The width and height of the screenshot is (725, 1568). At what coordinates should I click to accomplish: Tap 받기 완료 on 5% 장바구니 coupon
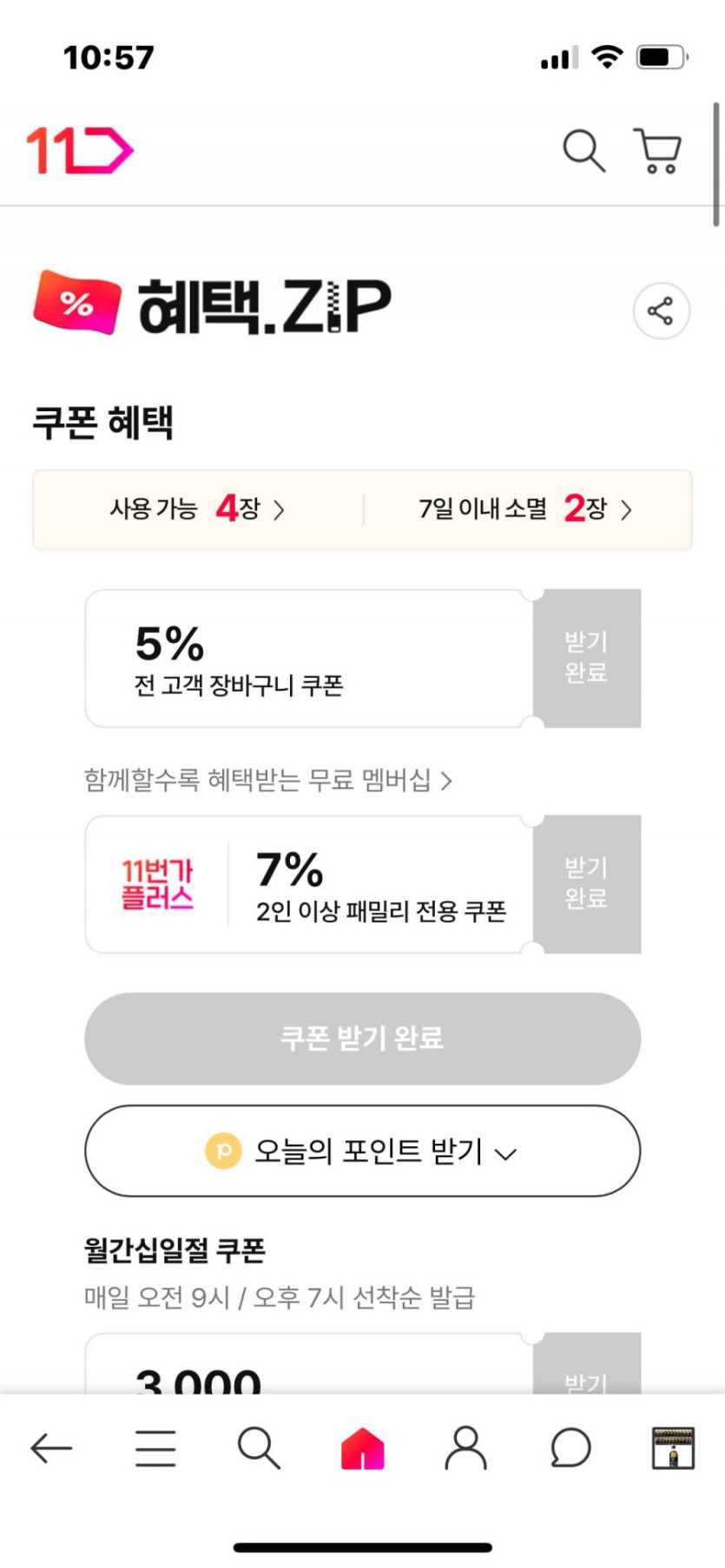[586, 658]
